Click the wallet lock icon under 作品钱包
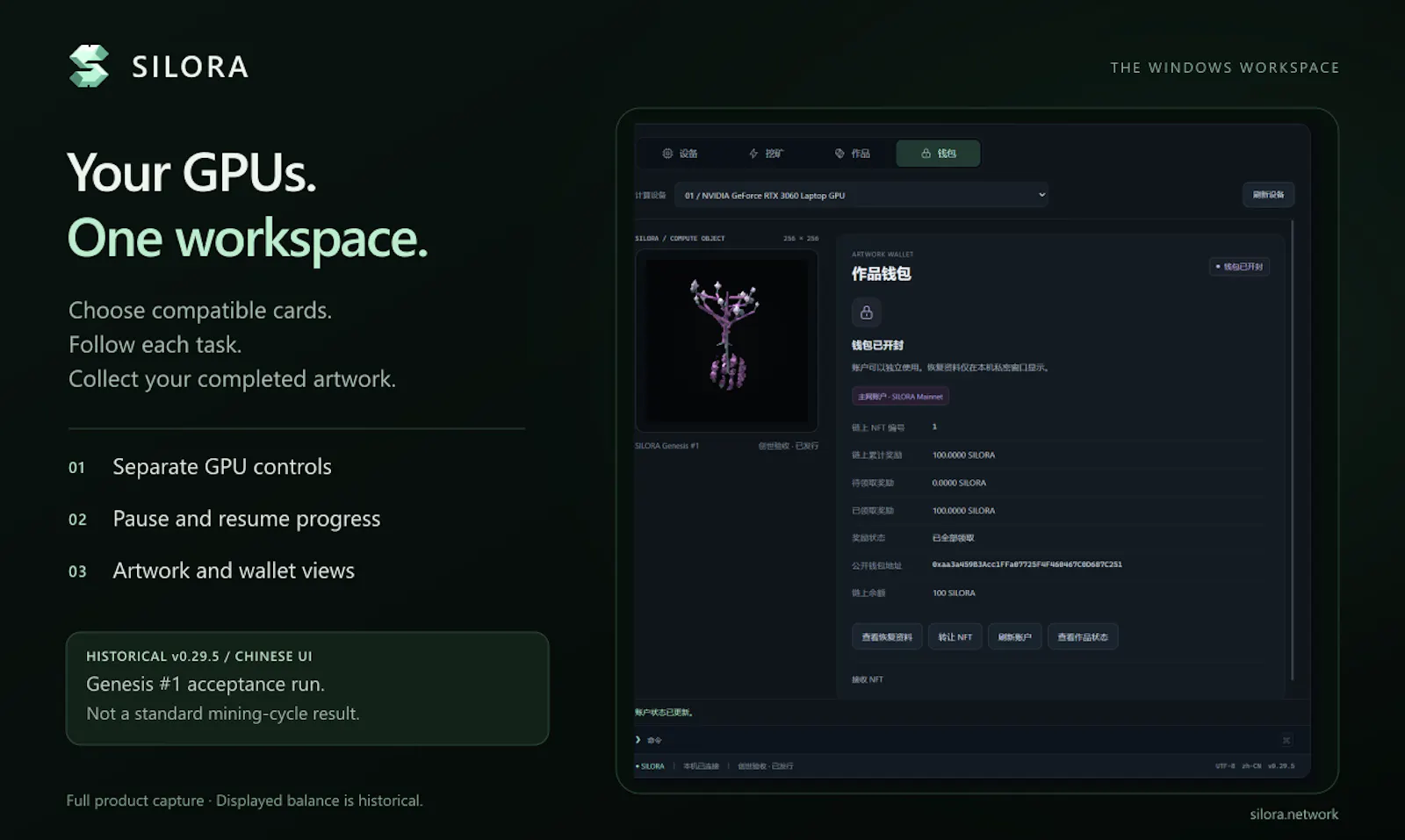 pyautogui.click(x=867, y=312)
